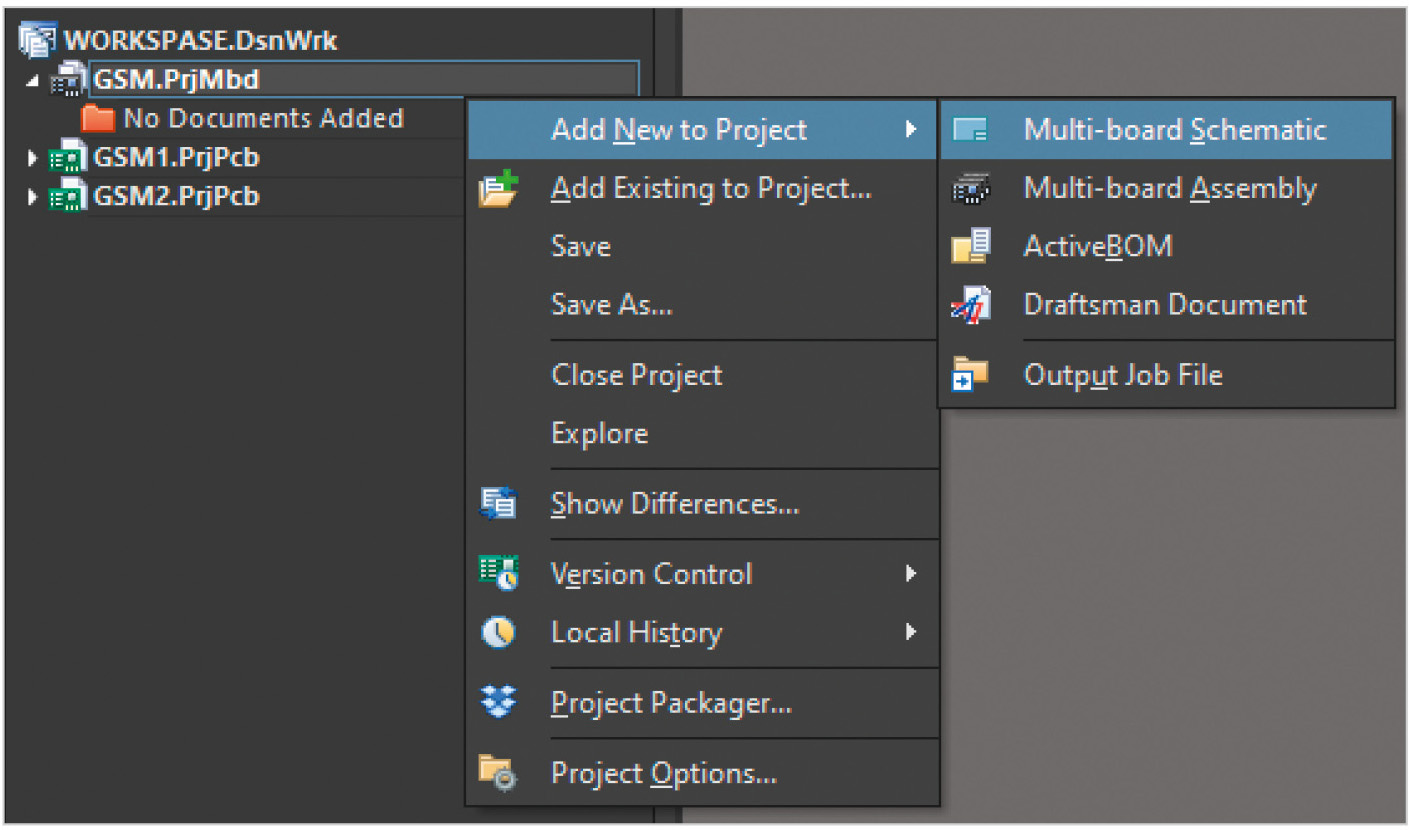Open the Version Control submenu
This screenshot has width=1409, height=830.
(x=651, y=574)
